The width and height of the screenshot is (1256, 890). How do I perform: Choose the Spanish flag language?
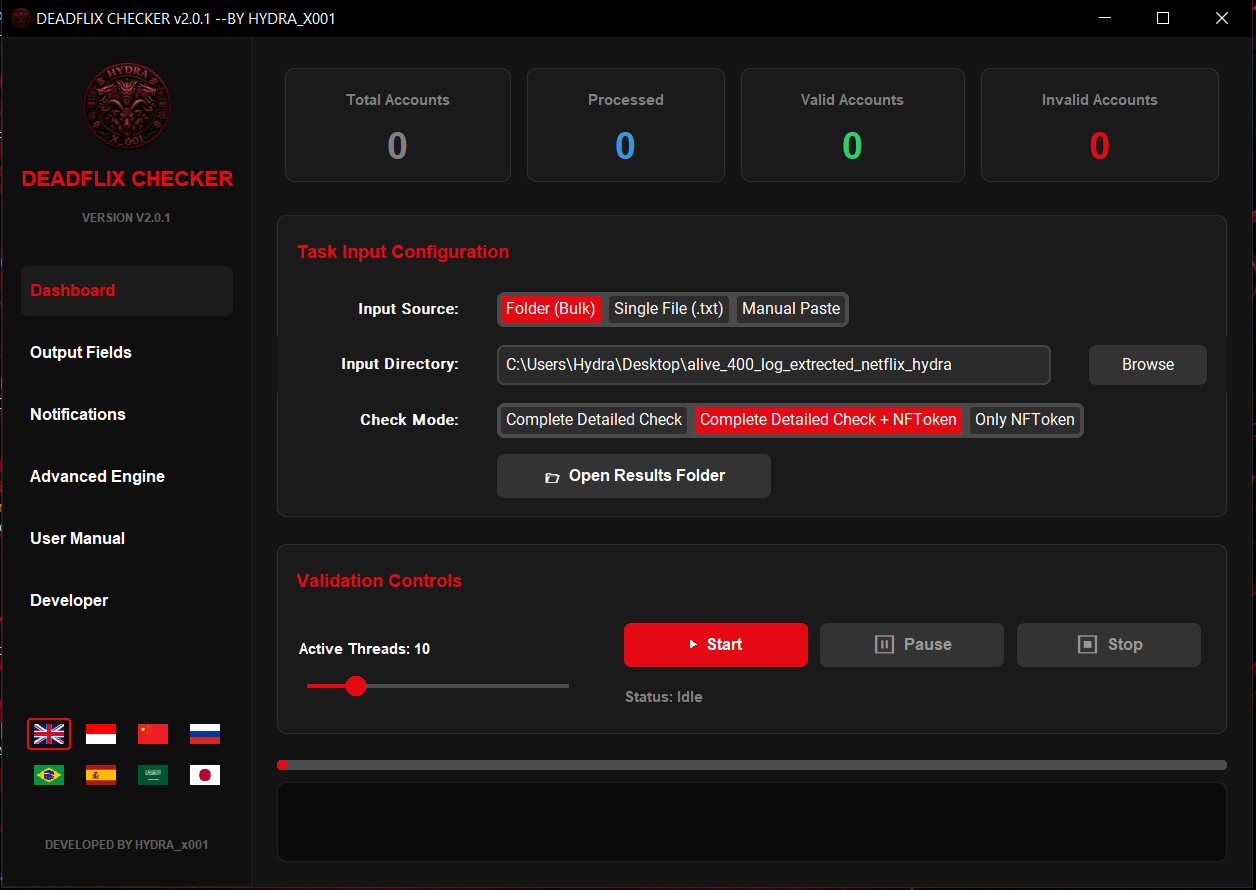pos(101,775)
